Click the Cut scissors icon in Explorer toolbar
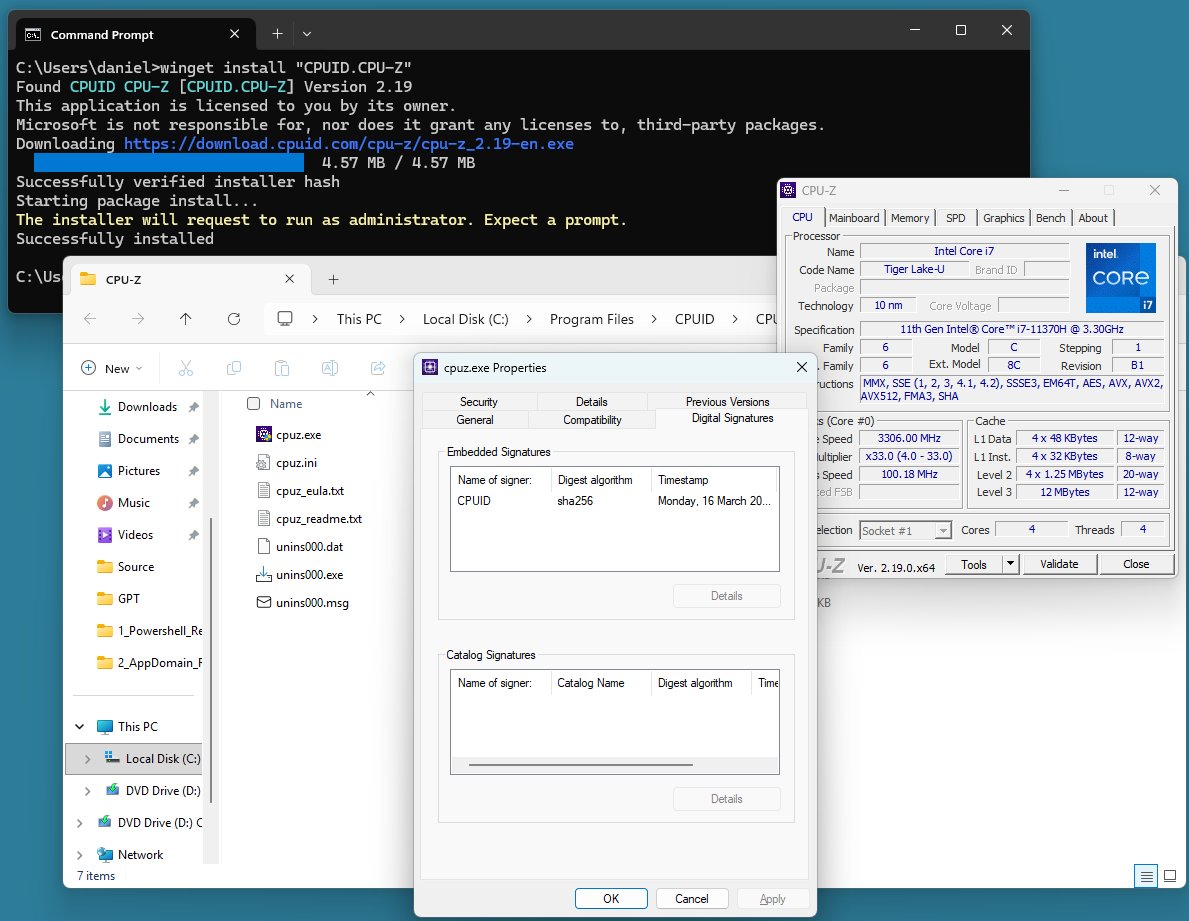 [x=186, y=368]
